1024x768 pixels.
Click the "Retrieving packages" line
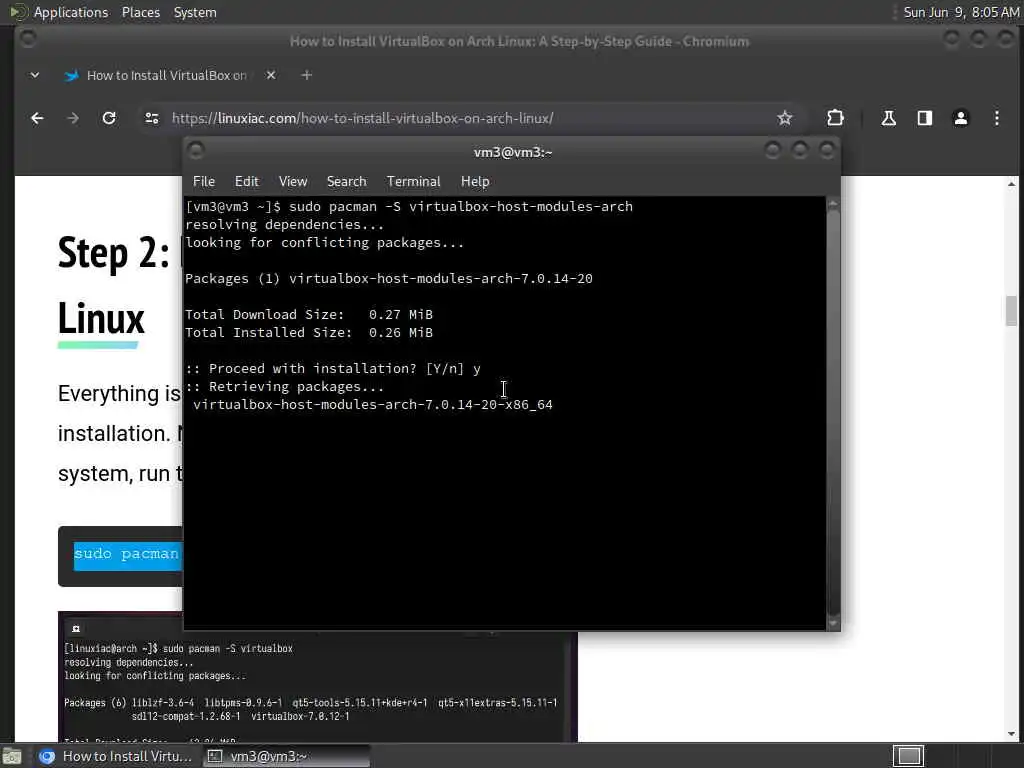pos(285,387)
